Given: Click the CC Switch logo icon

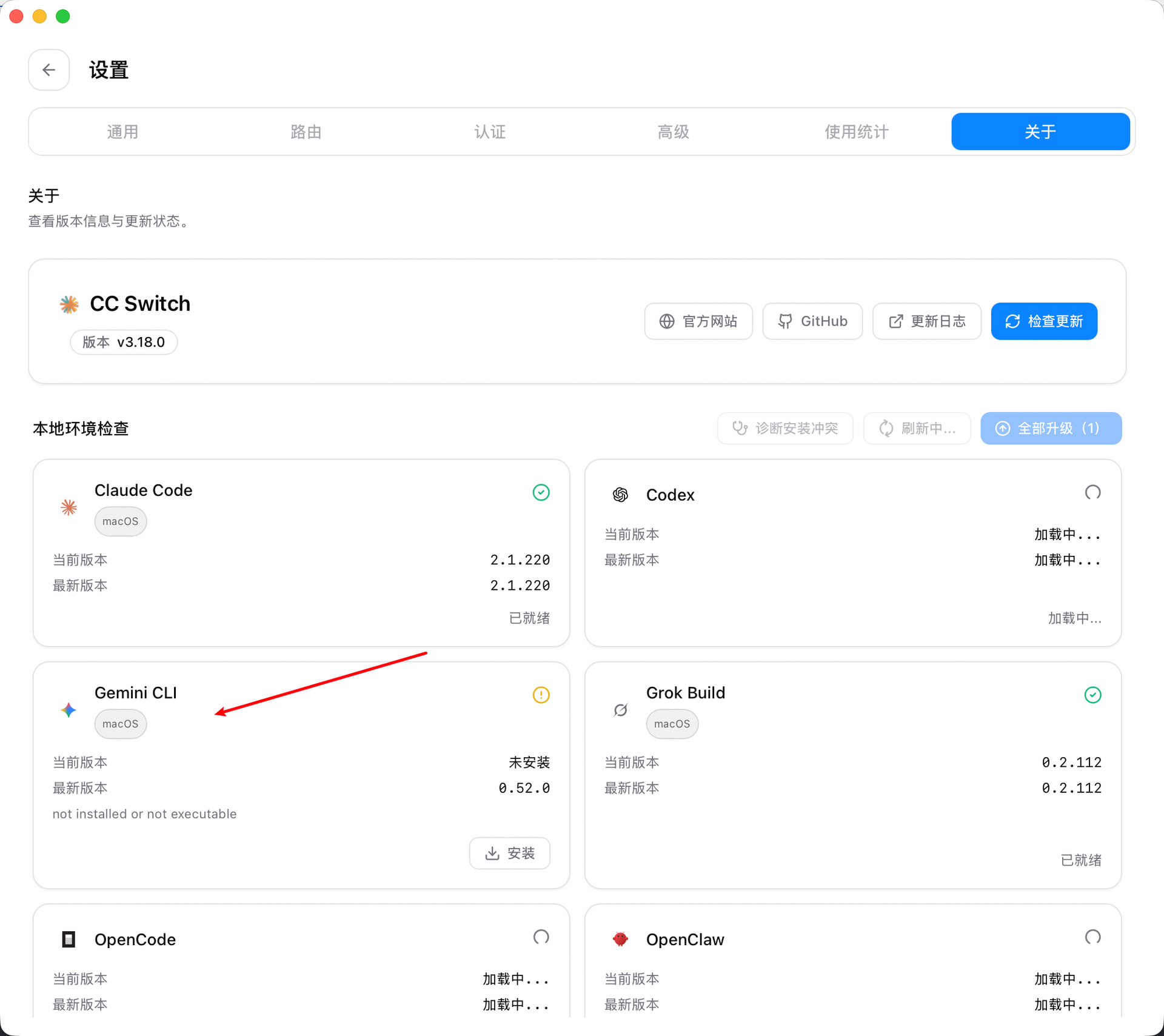Looking at the screenshot, I should (x=69, y=304).
